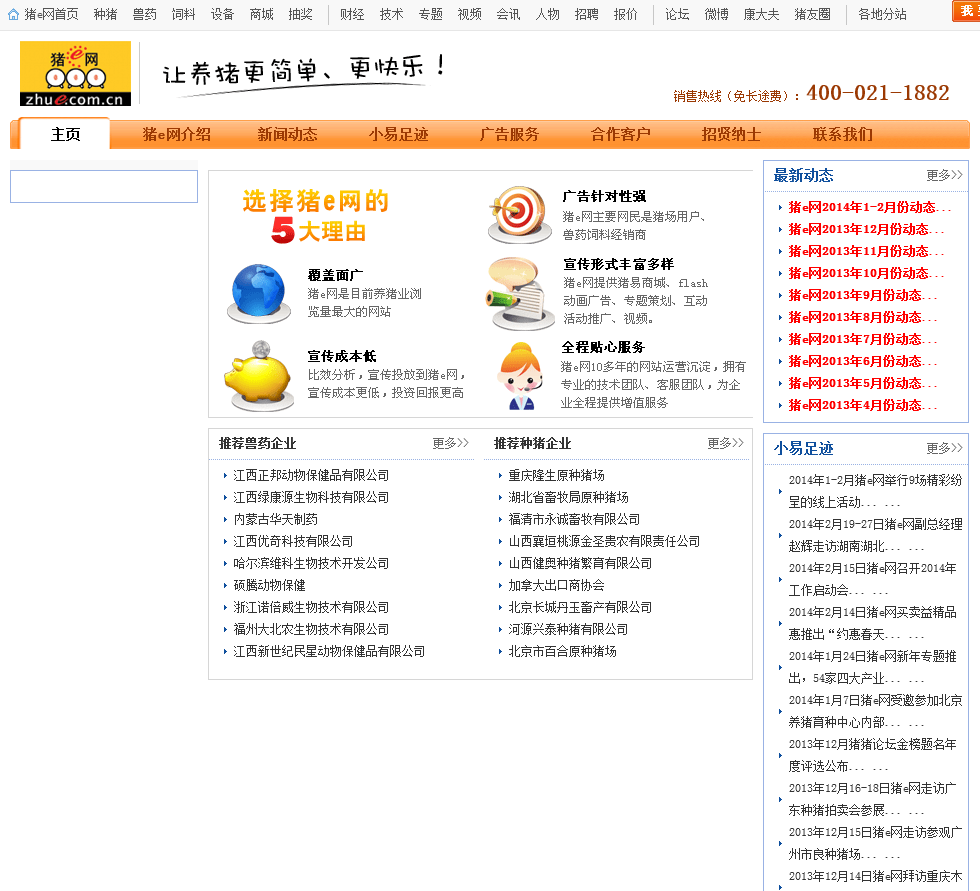Open the 猪e网介绍 tab
The height and width of the screenshot is (891, 980).
(x=176, y=134)
